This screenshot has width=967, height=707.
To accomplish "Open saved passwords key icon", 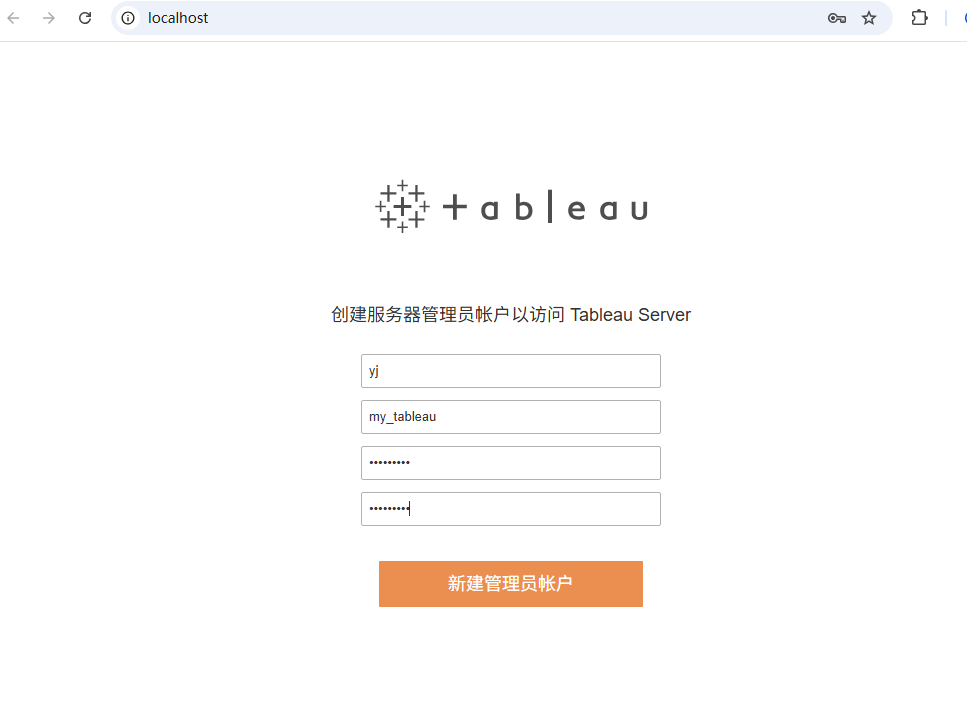I will [836, 18].
